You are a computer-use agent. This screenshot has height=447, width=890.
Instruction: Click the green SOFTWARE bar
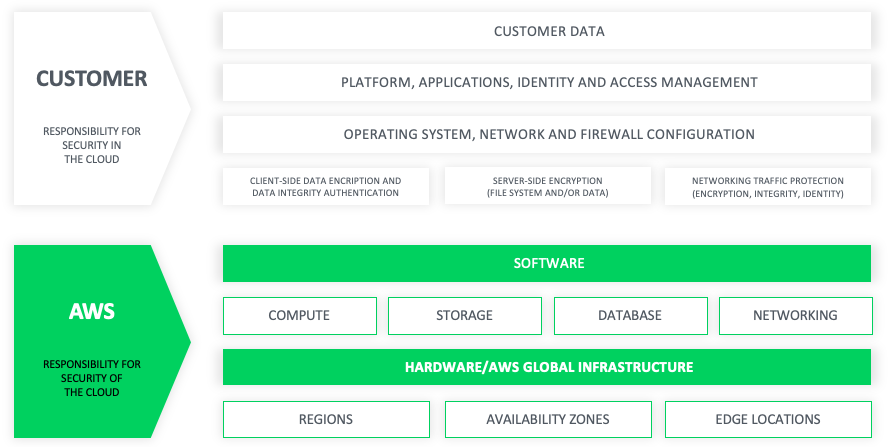point(547,263)
